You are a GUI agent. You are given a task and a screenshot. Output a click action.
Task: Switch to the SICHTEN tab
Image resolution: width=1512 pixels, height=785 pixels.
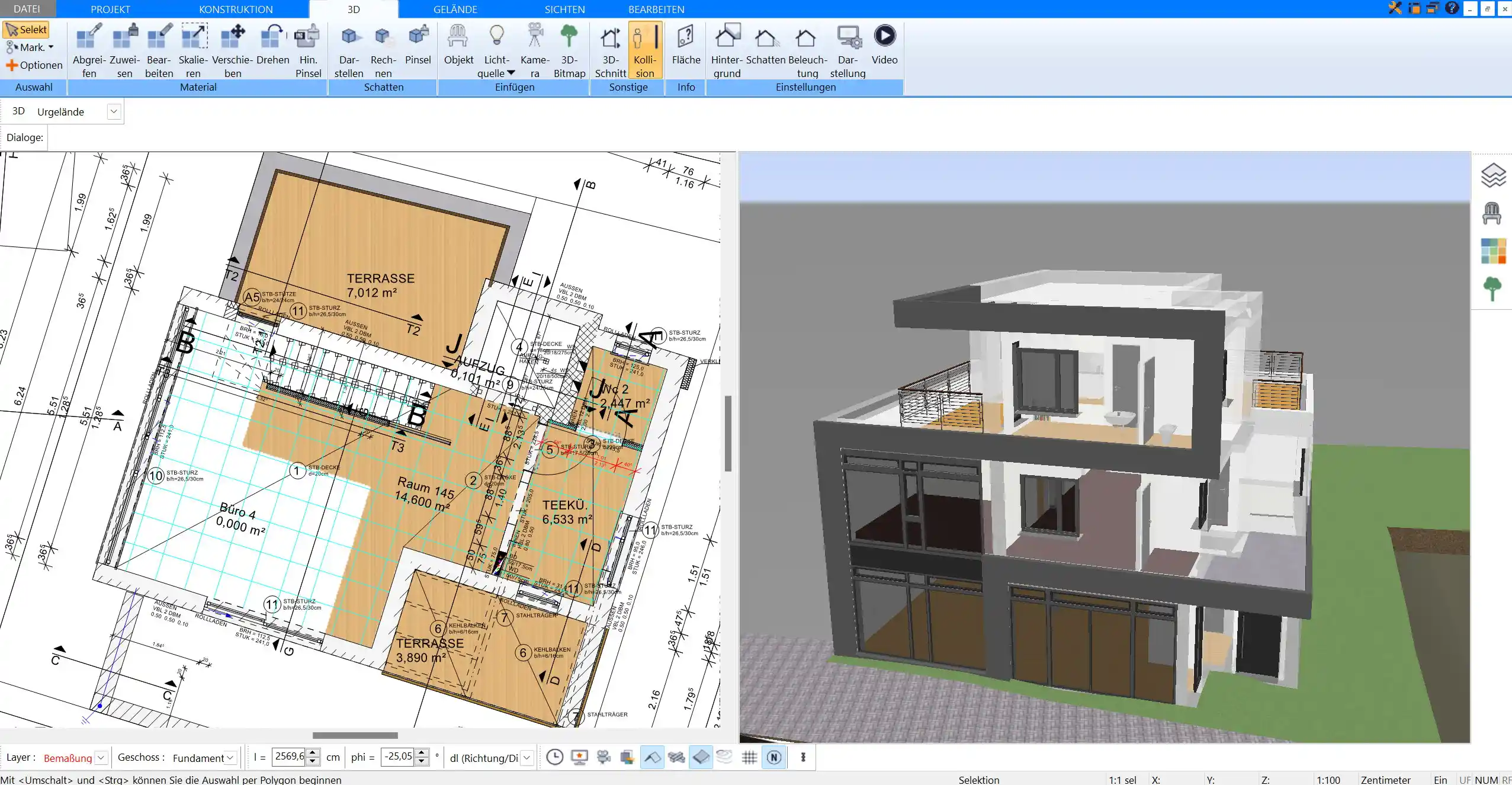tap(564, 9)
